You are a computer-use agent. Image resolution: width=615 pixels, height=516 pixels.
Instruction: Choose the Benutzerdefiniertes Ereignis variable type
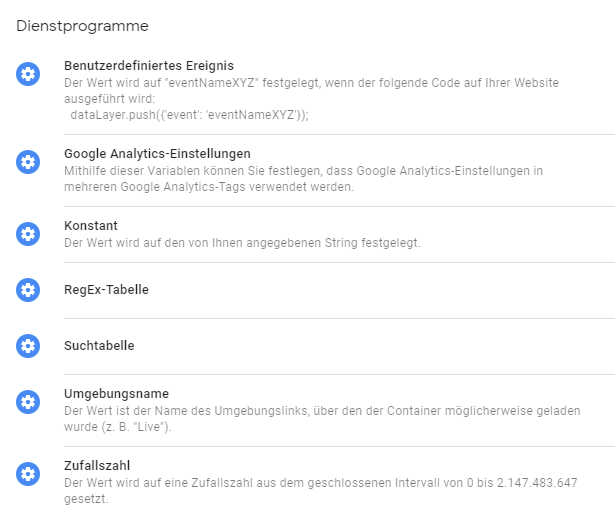click(x=149, y=65)
